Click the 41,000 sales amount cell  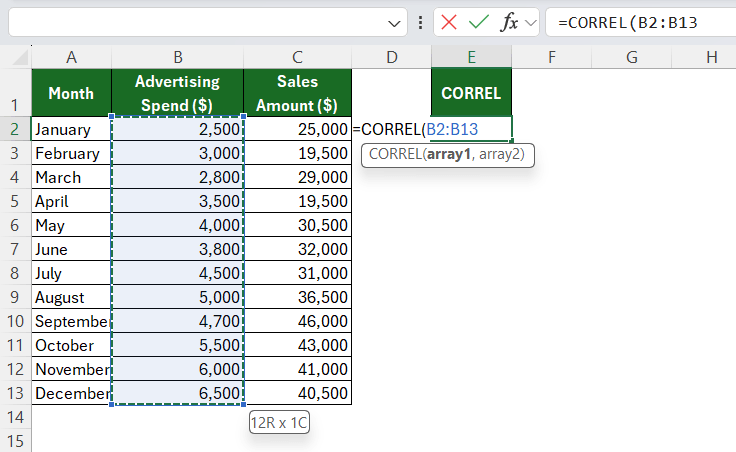(297, 369)
